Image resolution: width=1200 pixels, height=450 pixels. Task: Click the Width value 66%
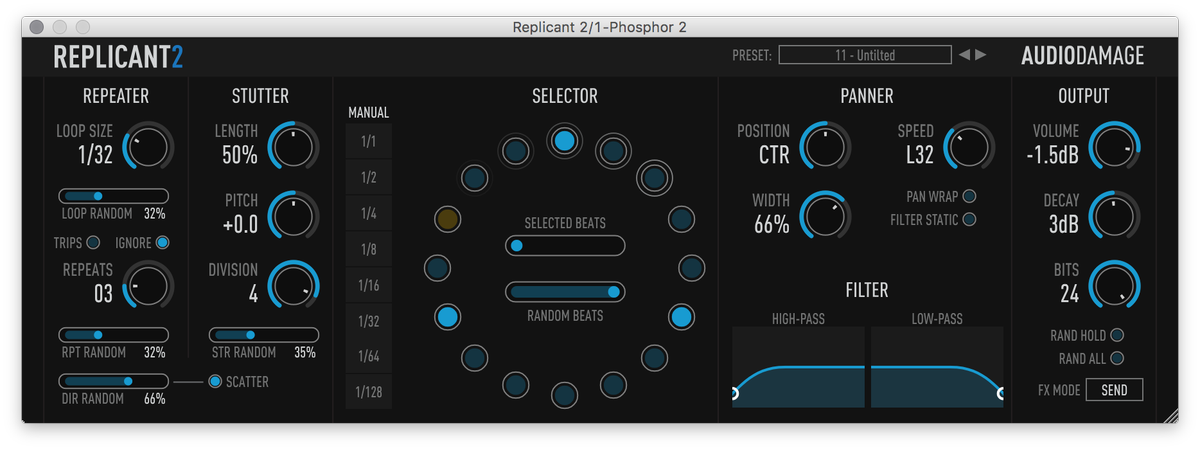click(x=772, y=225)
